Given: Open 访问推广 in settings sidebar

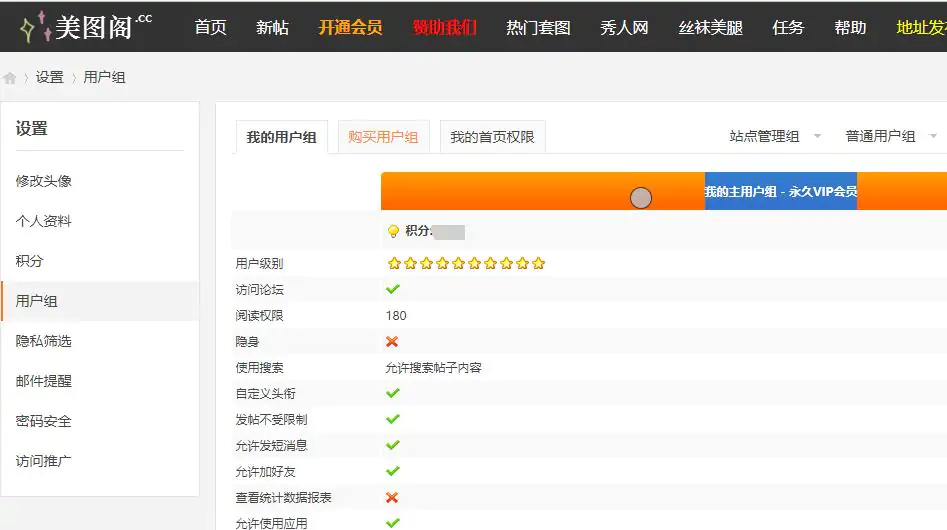Looking at the screenshot, I should (x=43, y=461).
